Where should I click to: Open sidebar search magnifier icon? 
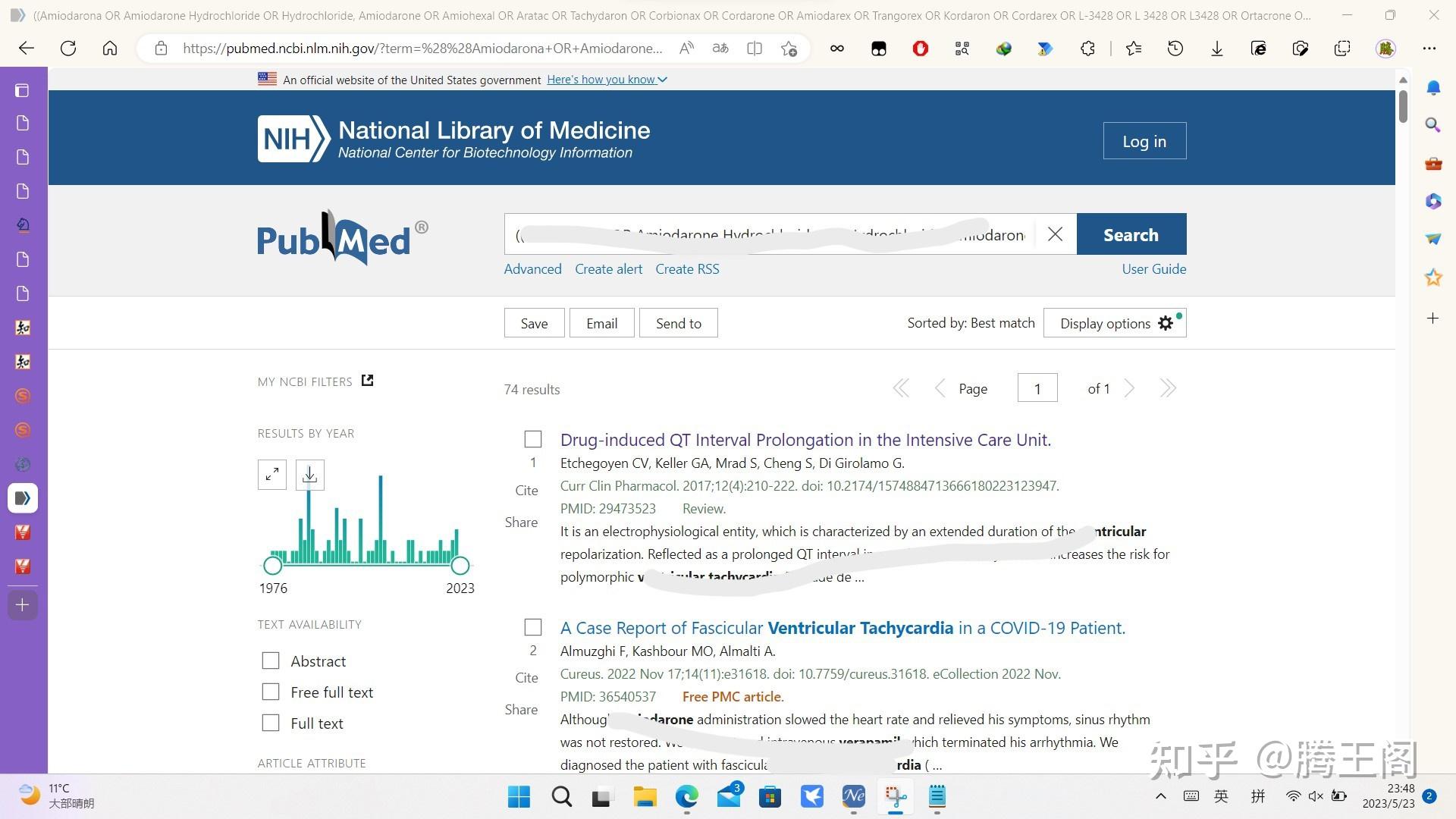(x=1433, y=125)
